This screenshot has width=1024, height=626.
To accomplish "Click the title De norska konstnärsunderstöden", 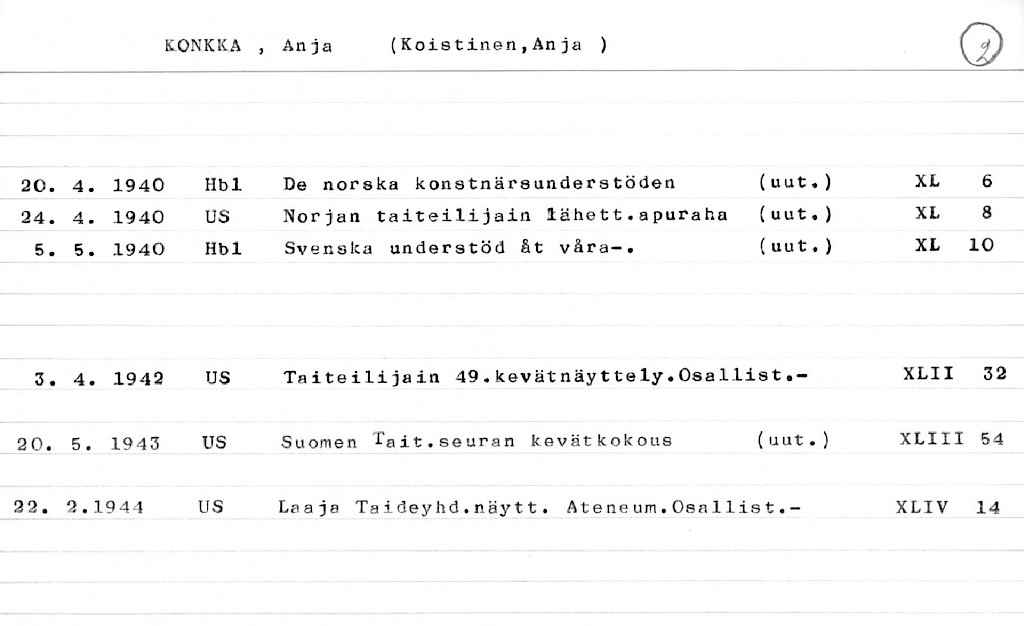I will point(479,183).
